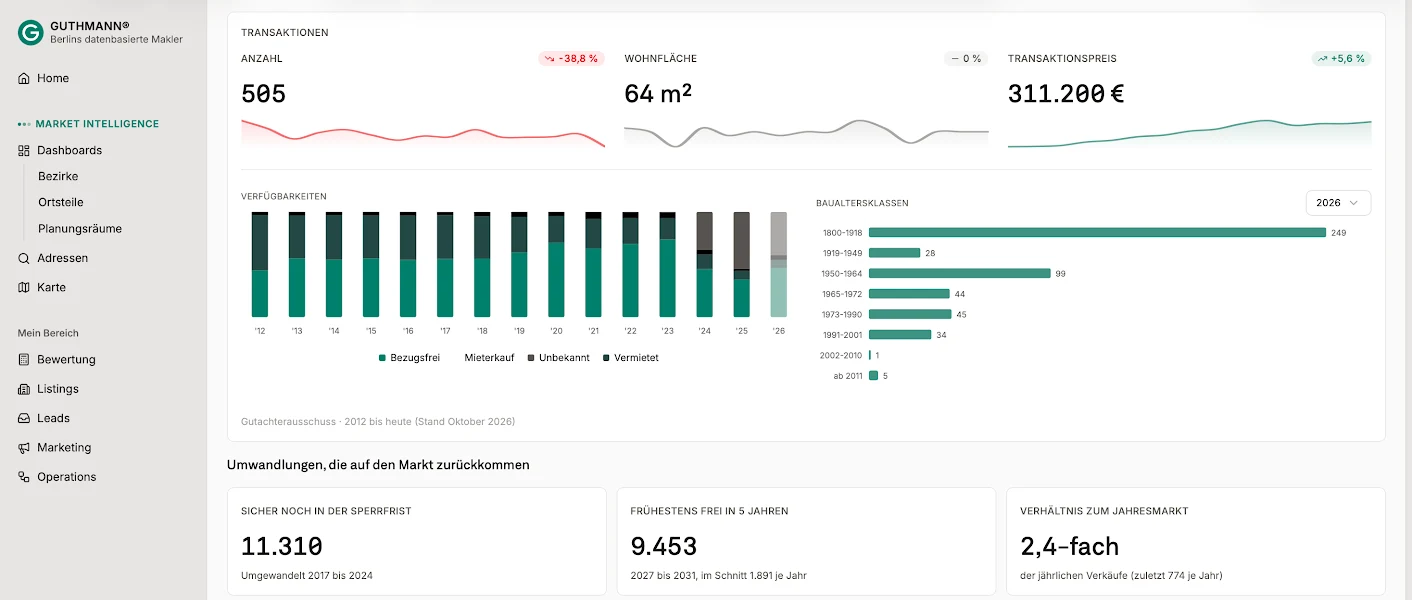Click the Umwandlungen section heading
Viewport: 1412px width, 600px height.
tap(378, 465)
